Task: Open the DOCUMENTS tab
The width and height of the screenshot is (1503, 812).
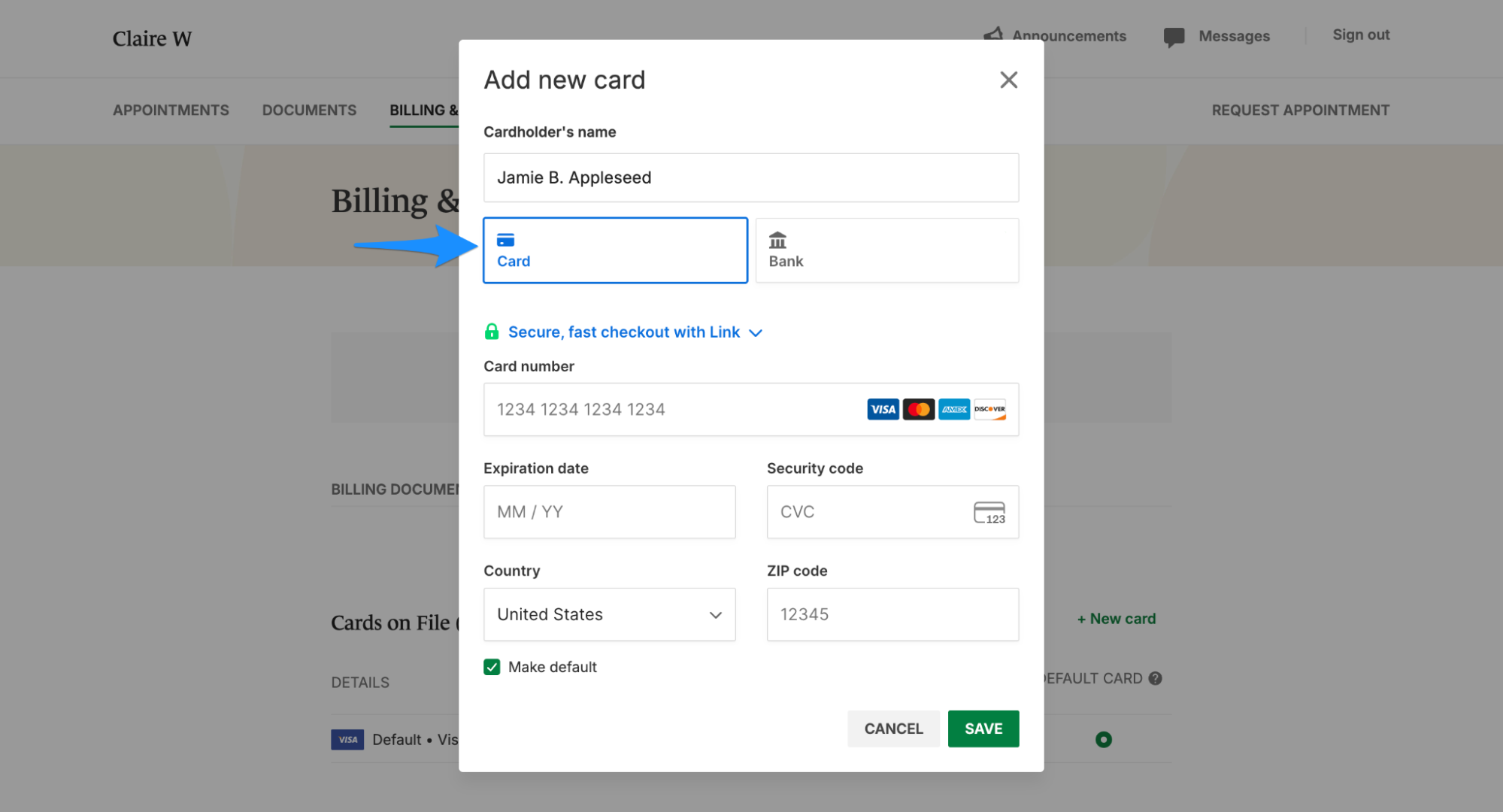Action: tap(309, 110)
